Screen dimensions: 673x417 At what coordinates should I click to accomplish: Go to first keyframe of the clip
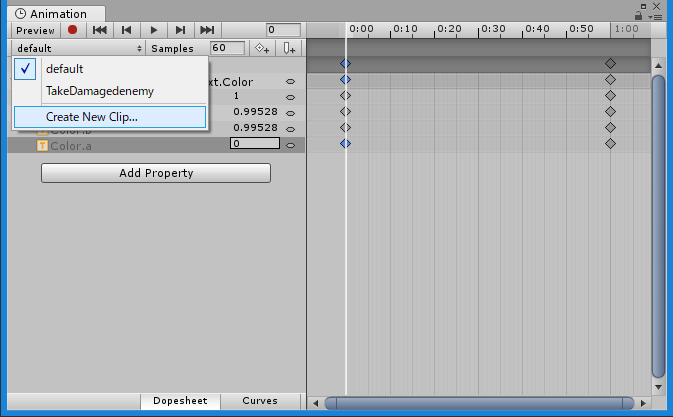[100, 30]
